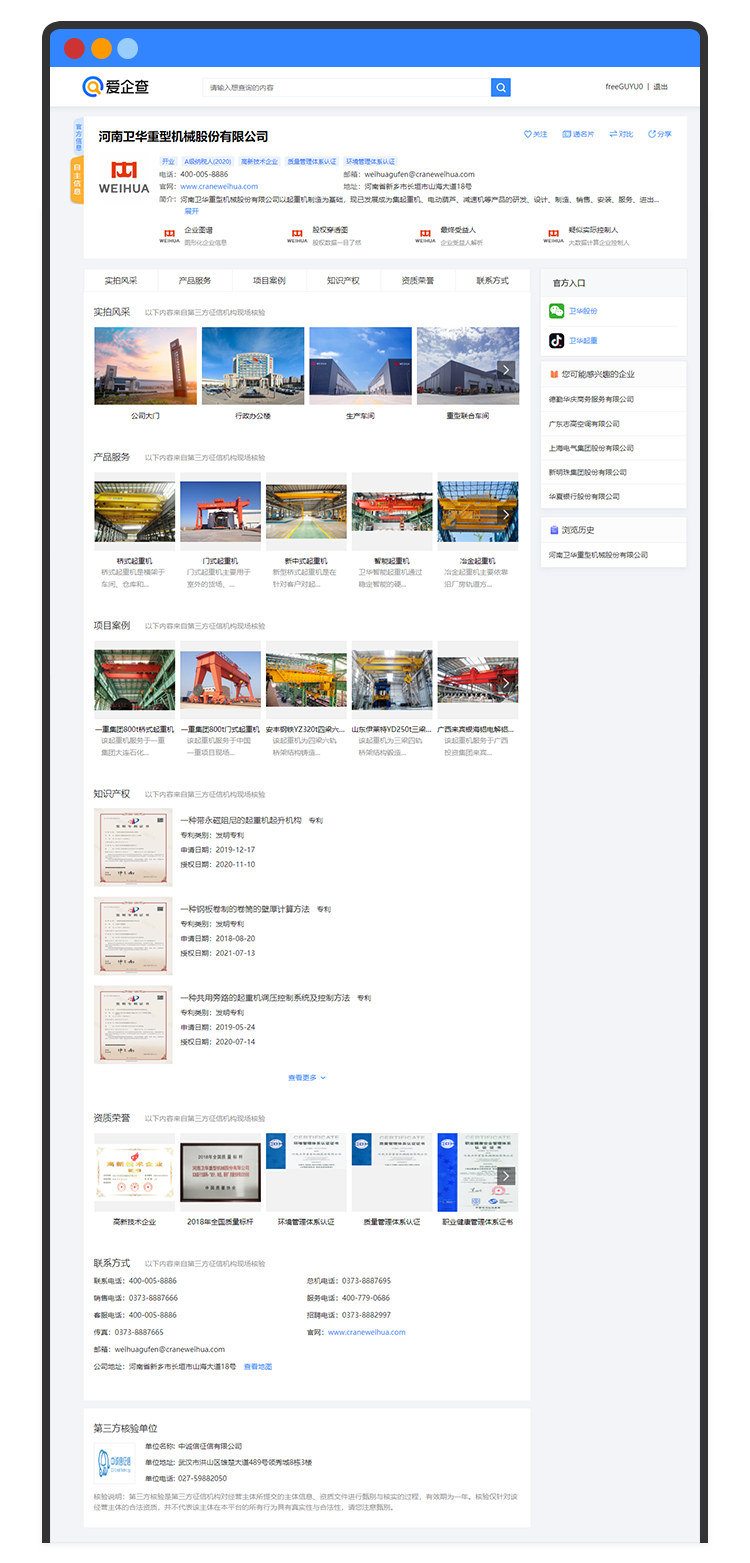The height and width of the screenshot is (1563, 750).
Task: Open 华夏银行股份有限公司 company link
Action: point(584,496)
